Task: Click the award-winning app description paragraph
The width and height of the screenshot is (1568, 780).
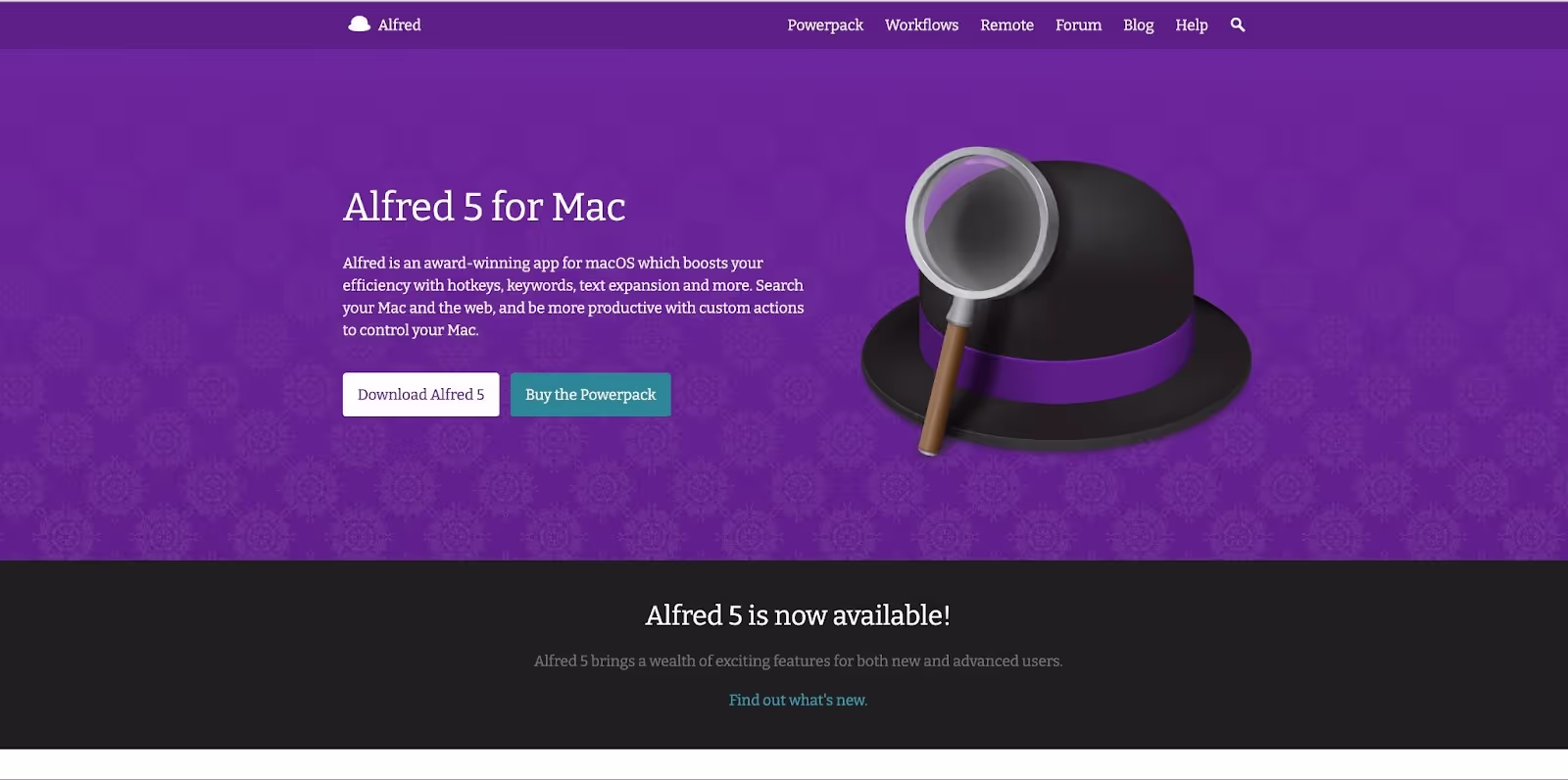Action: tap(573, 296)
